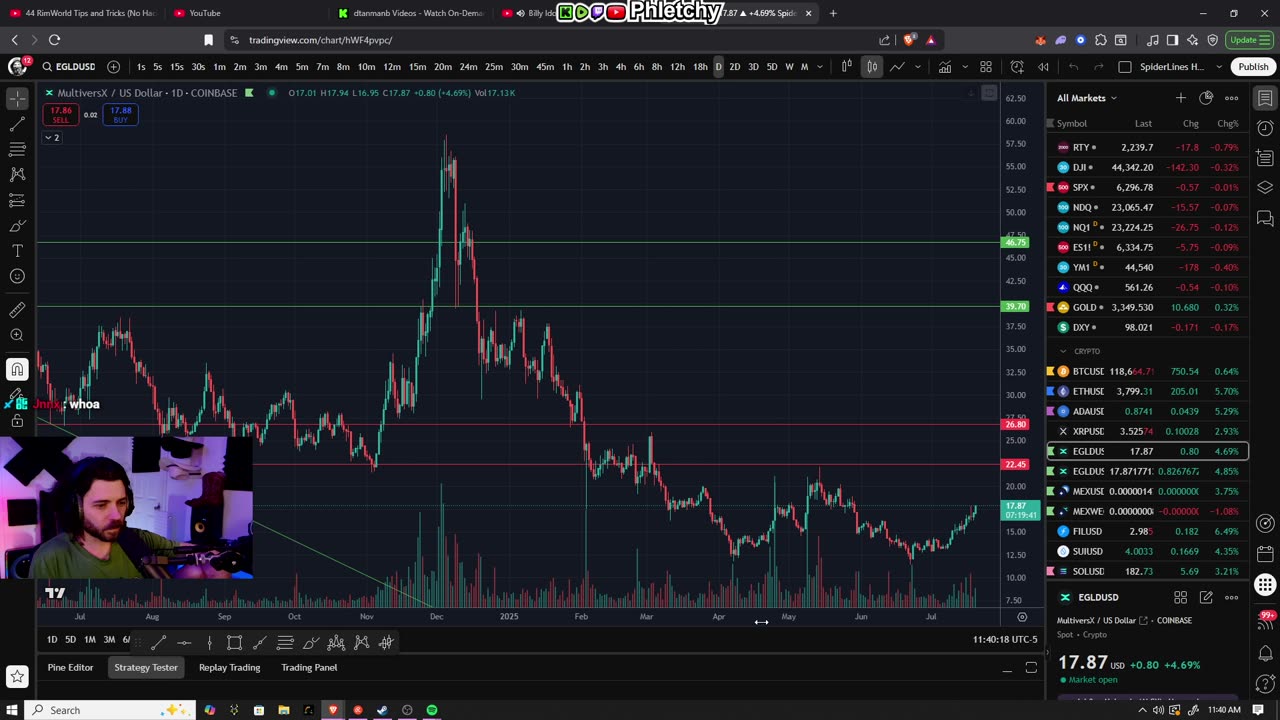The height and width of the screenshot is (720, 1280).
Task: Select the trend line drawing tool
Action: click(x=17, y=124)
